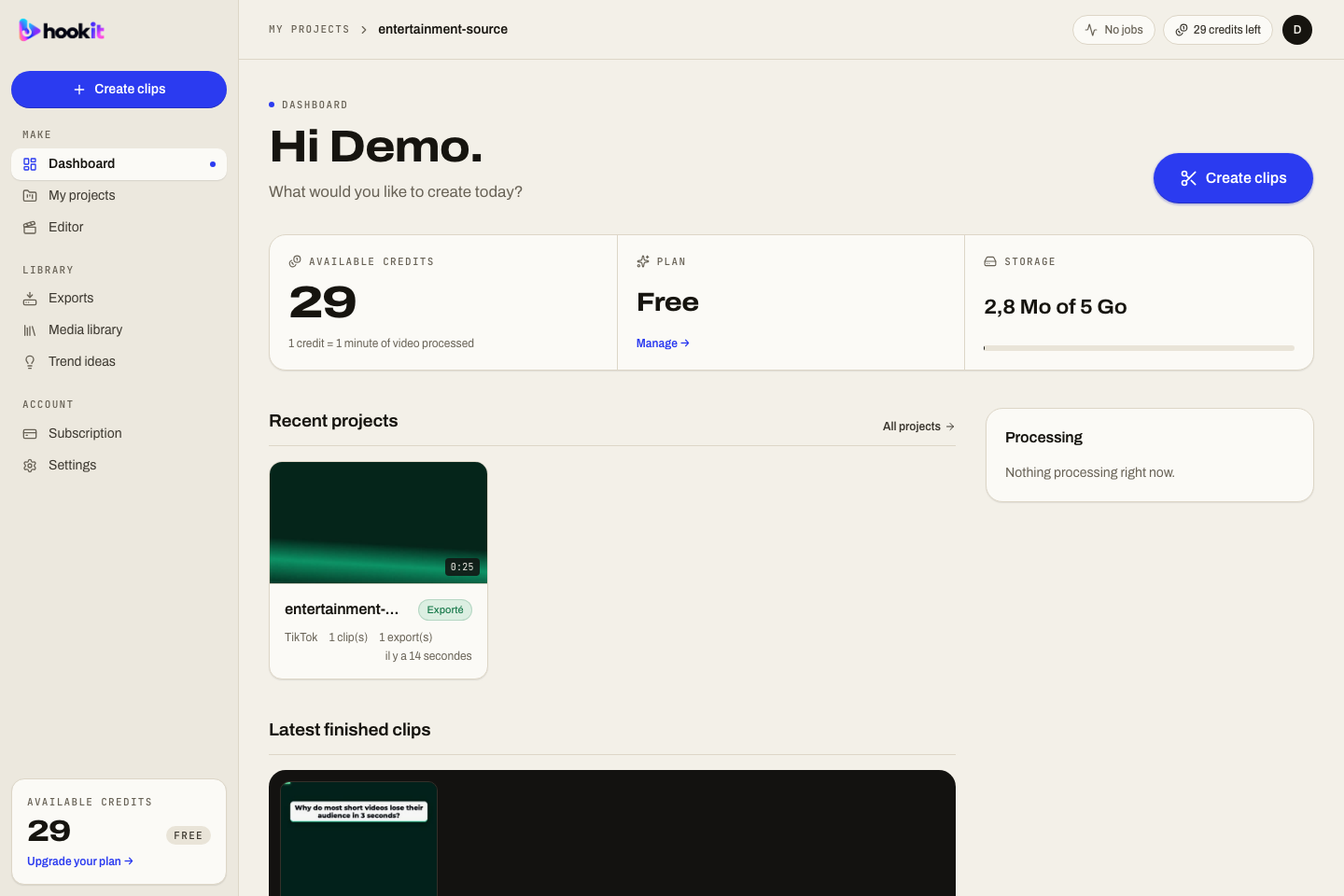The image size is (1344, 896).
Task: Click the Processing panel heading
Action: (1043, 438)
